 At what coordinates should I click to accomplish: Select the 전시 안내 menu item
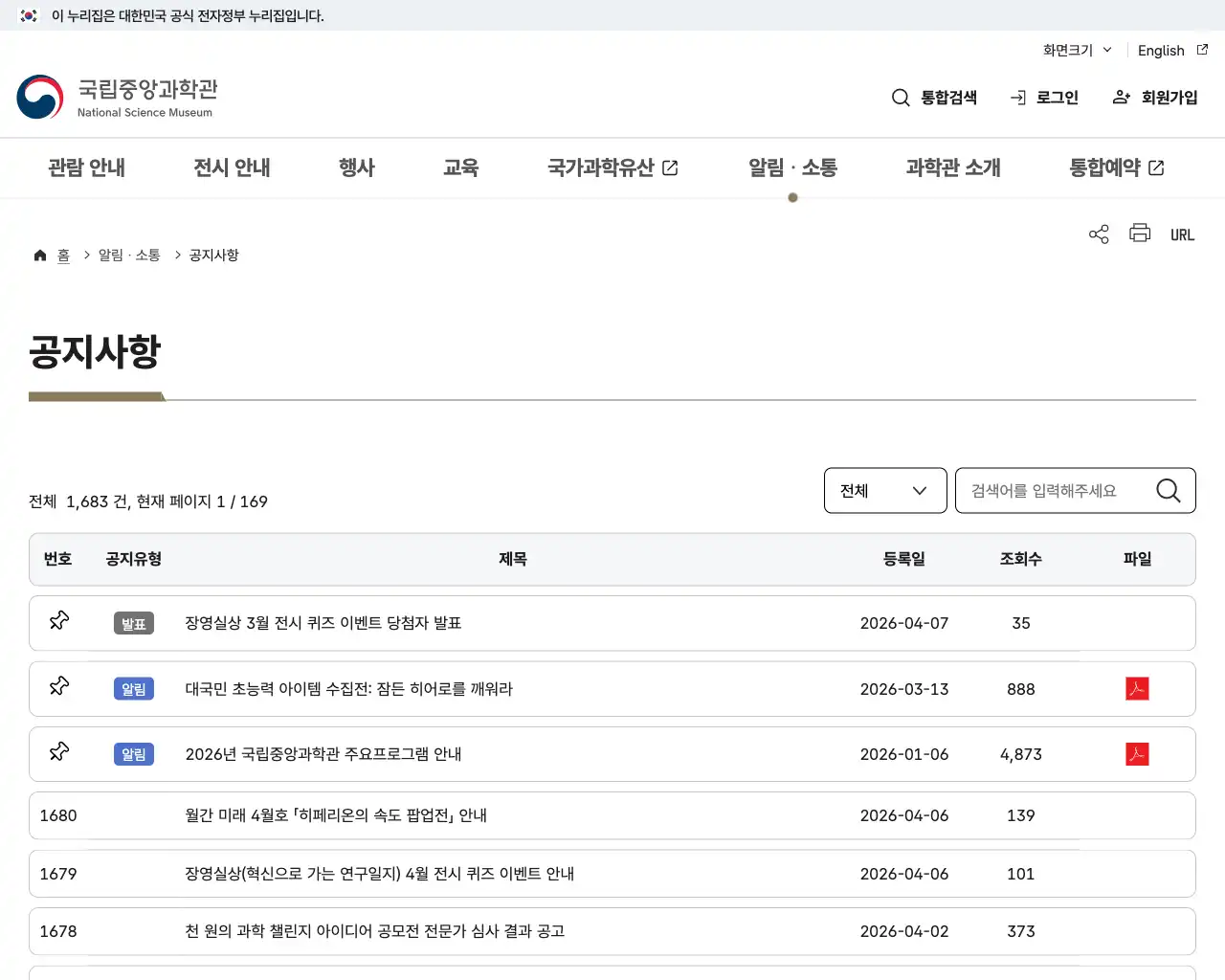[232, 167]
